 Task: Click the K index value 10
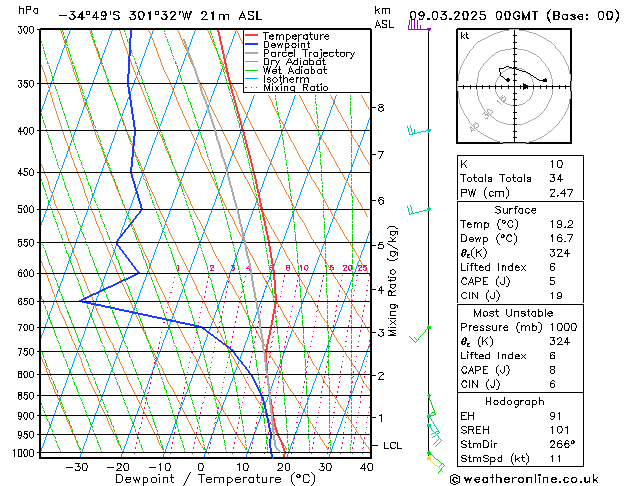point(556,164)
